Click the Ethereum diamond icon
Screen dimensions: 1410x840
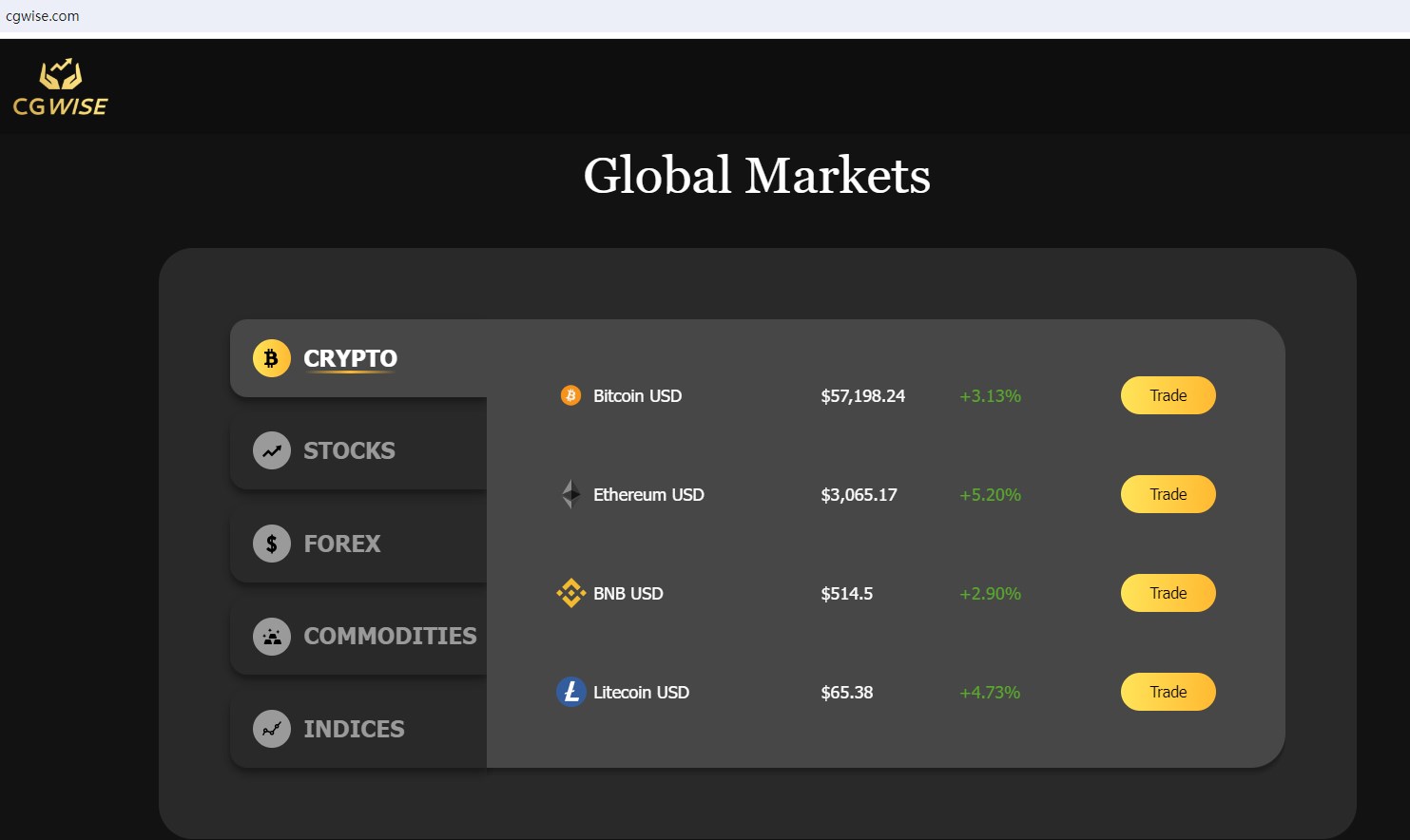(x=570, y=494)
